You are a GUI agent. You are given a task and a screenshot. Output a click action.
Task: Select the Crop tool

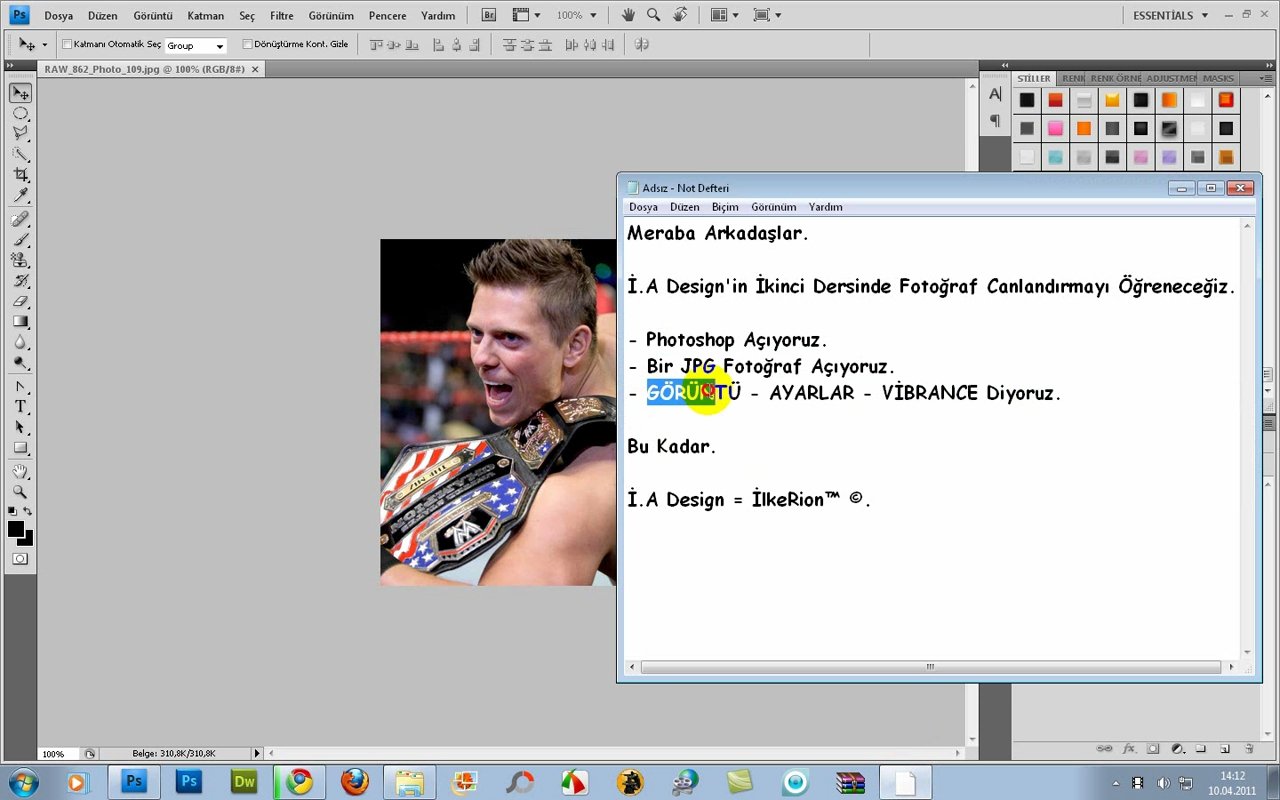tap(20, 175)
